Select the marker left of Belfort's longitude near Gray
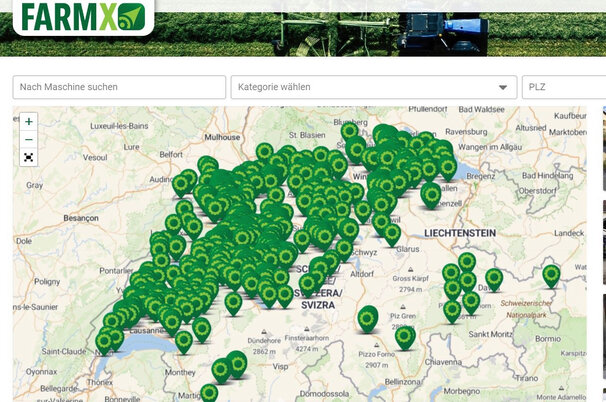 point(182,184)
